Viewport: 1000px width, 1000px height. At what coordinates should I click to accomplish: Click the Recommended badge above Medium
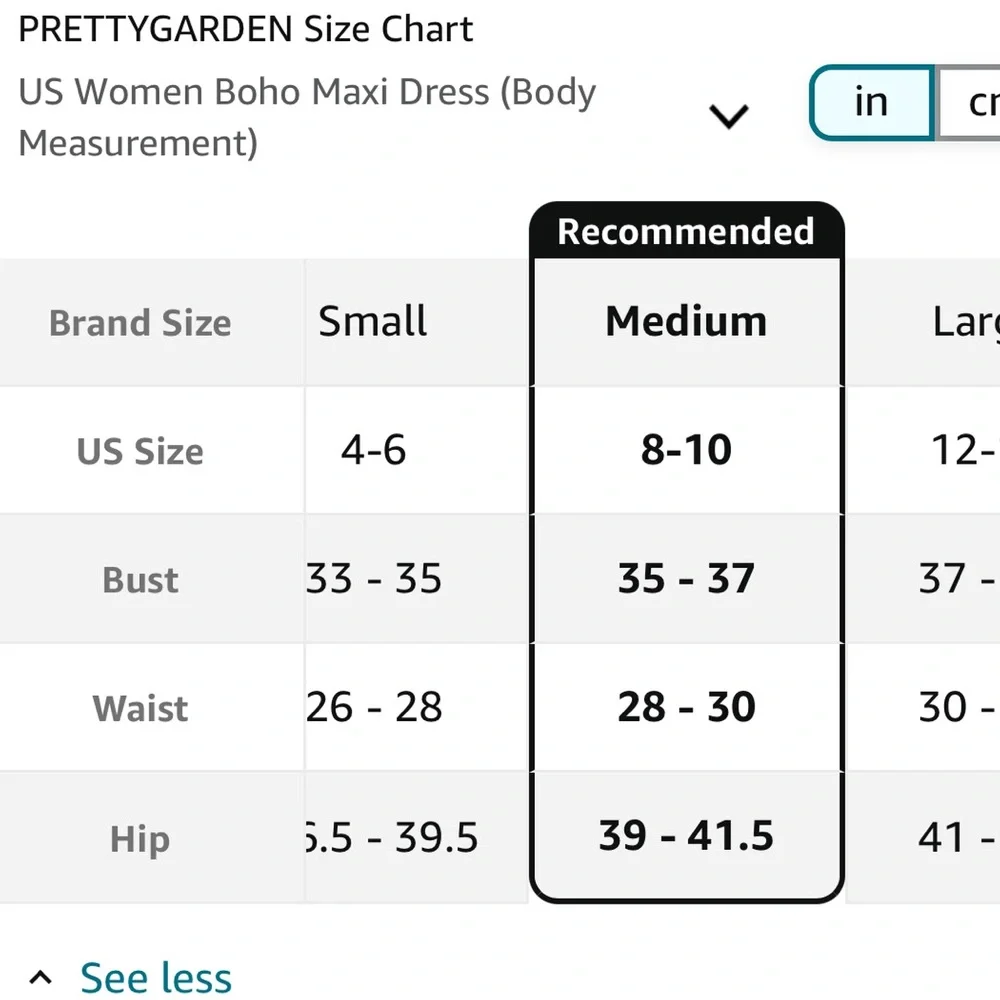click(686, 231)
